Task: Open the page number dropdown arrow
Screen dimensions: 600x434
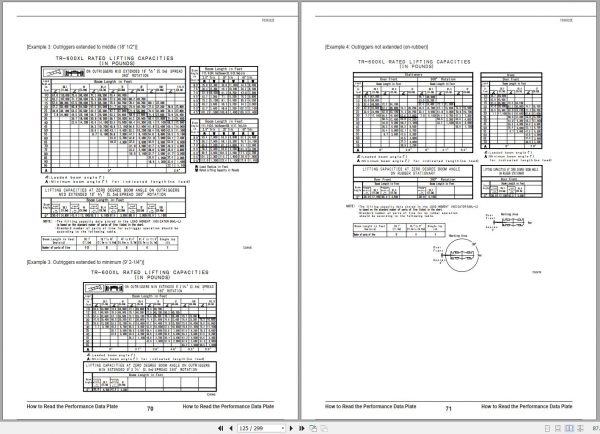Action: point(283,428)
